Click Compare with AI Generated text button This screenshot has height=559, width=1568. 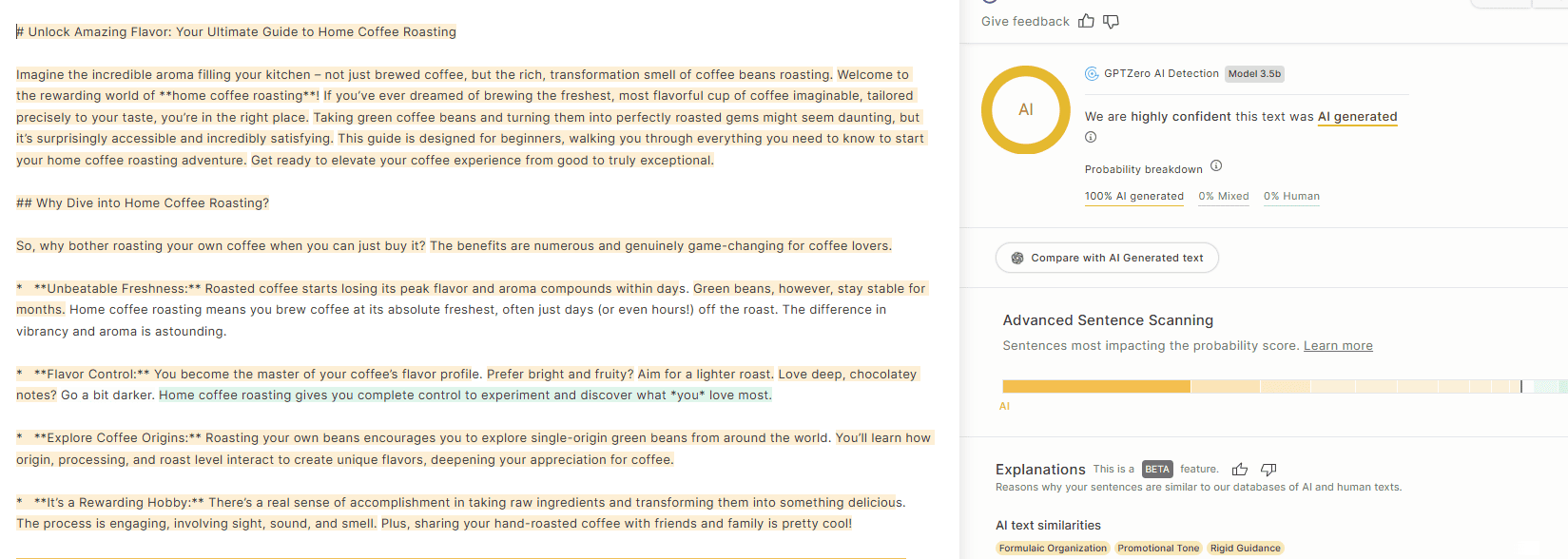coord(1107,258)
